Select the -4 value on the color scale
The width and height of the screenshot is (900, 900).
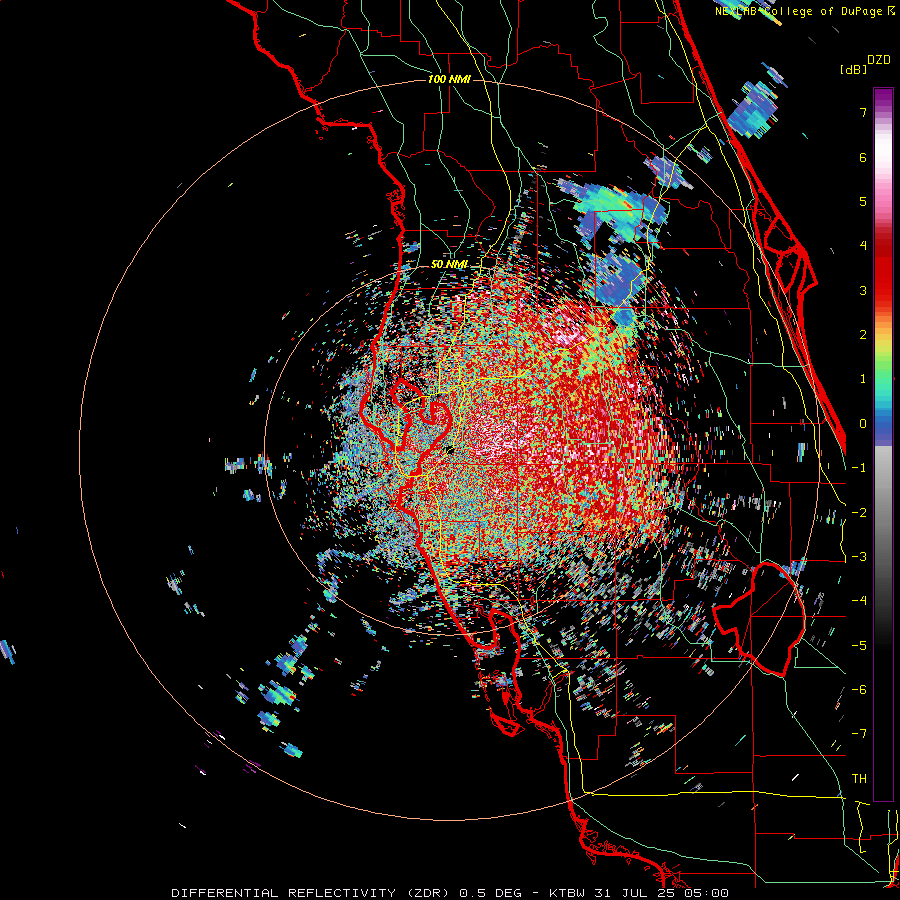pos(859,601)
